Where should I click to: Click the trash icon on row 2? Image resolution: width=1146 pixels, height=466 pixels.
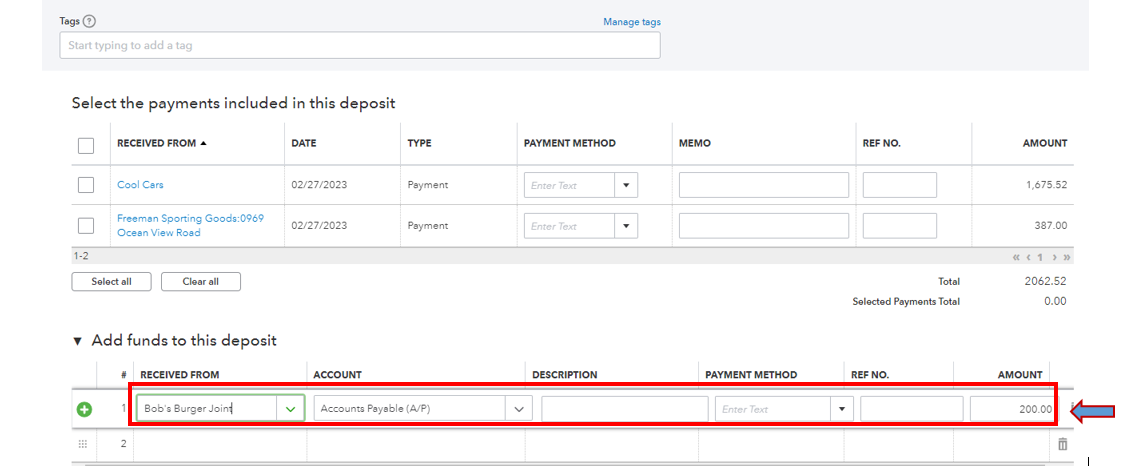point(1062,444)
